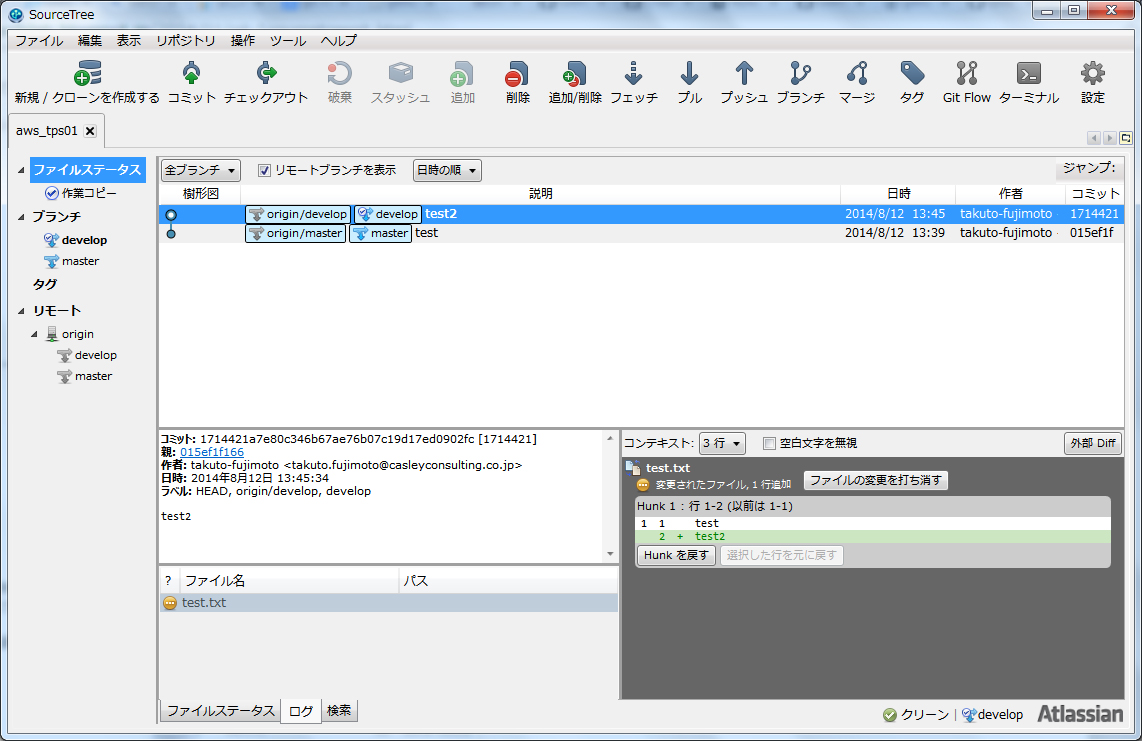
Task: Click the origin/develop branch label
Action: coord(298,214)
